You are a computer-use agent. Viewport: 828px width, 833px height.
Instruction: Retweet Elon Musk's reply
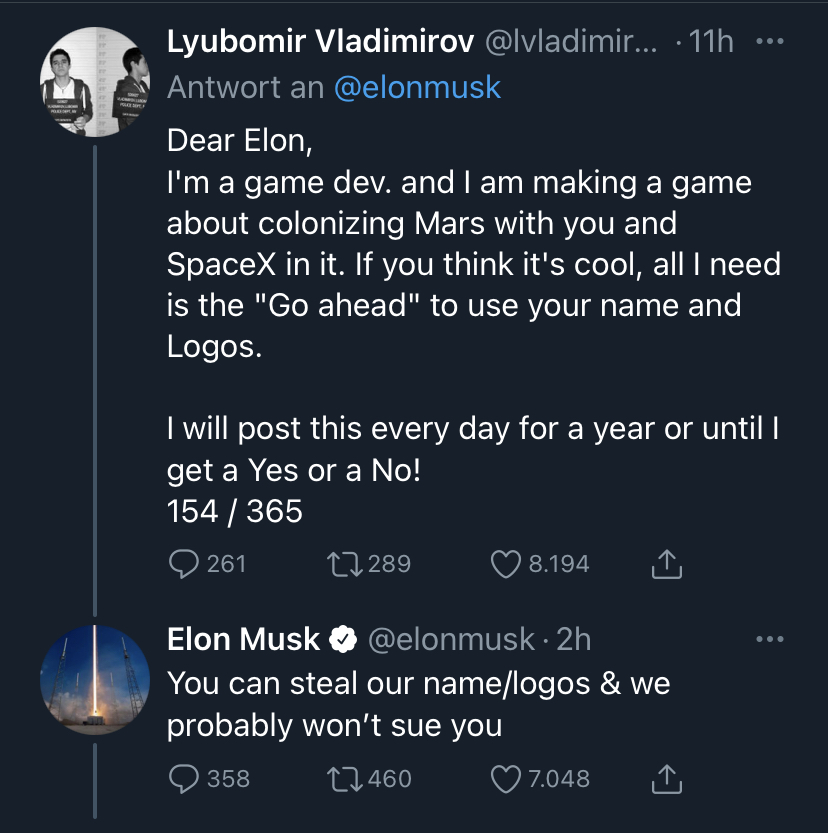[346, 778]
